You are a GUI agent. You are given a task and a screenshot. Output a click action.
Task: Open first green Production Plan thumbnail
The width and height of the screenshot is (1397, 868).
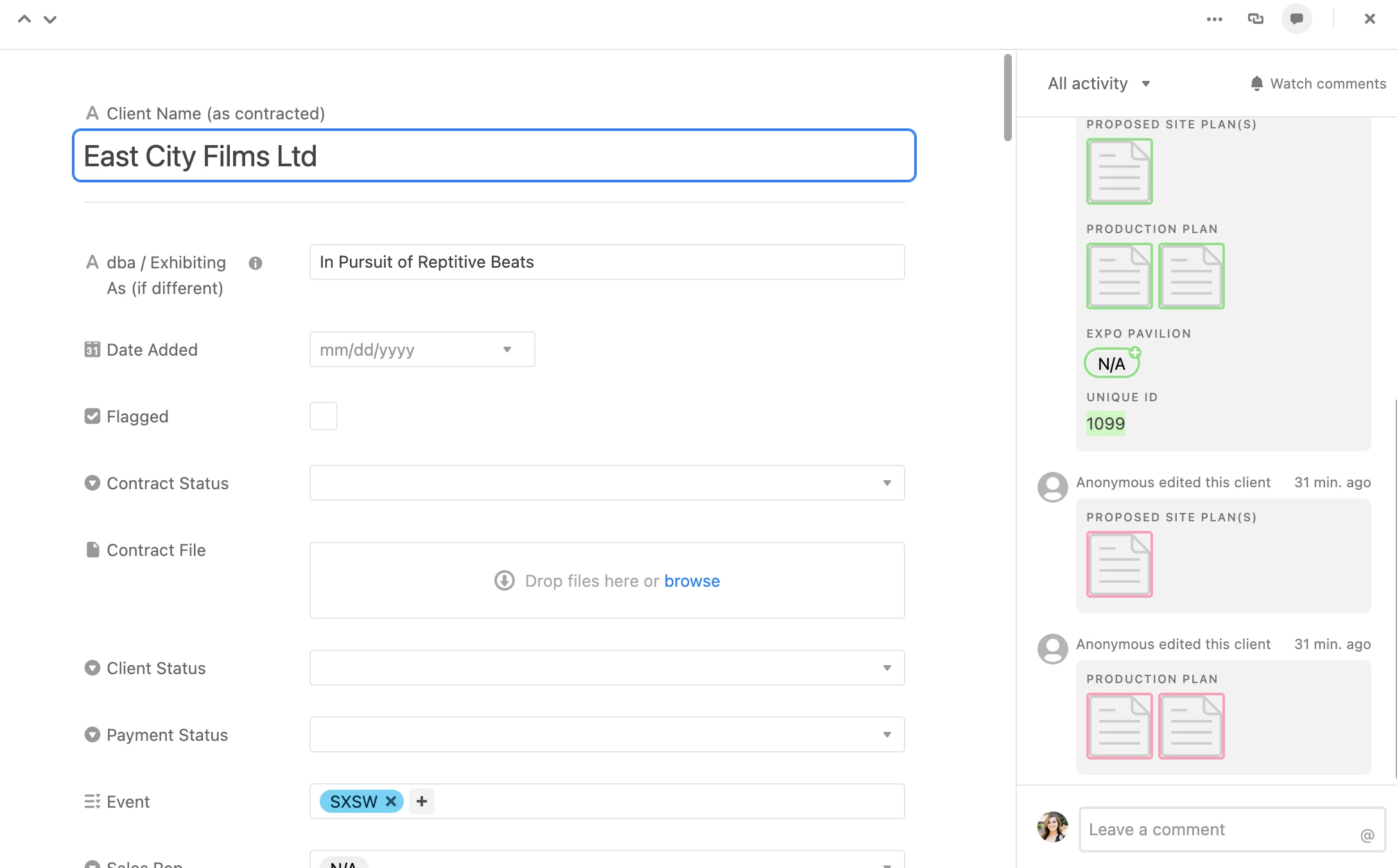1119,276
